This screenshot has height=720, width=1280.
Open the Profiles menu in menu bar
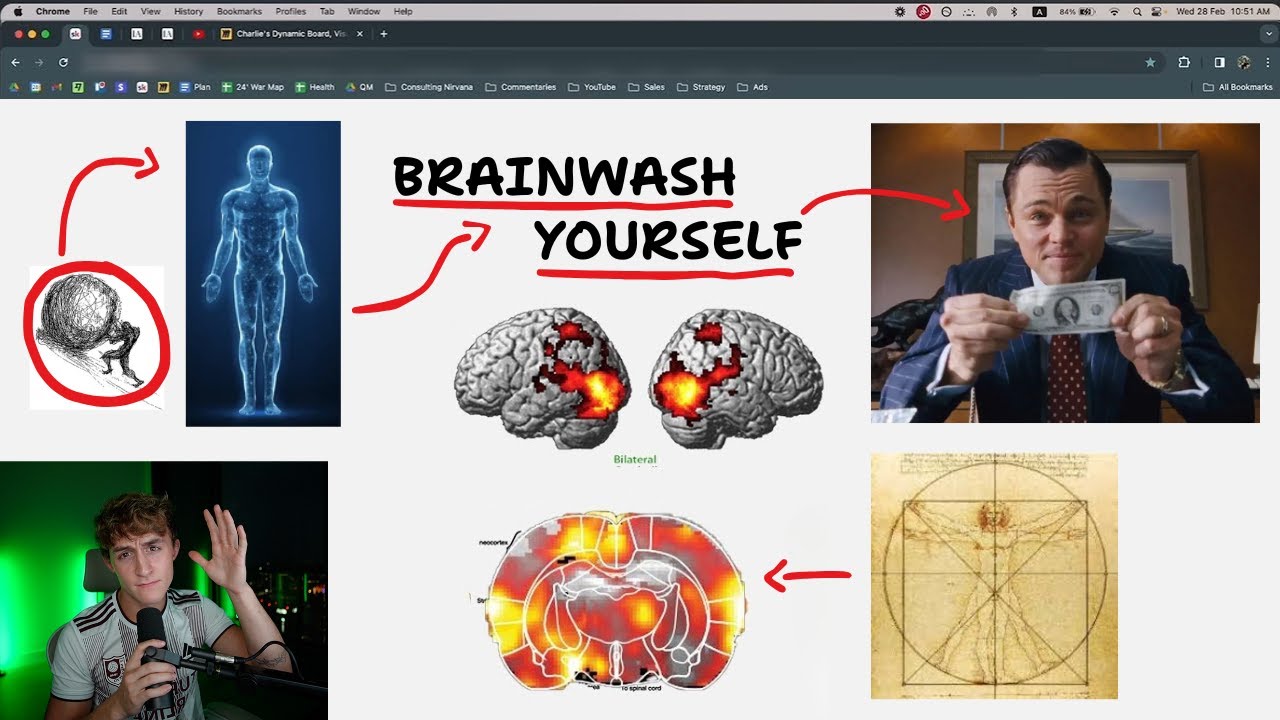(290, 11)
